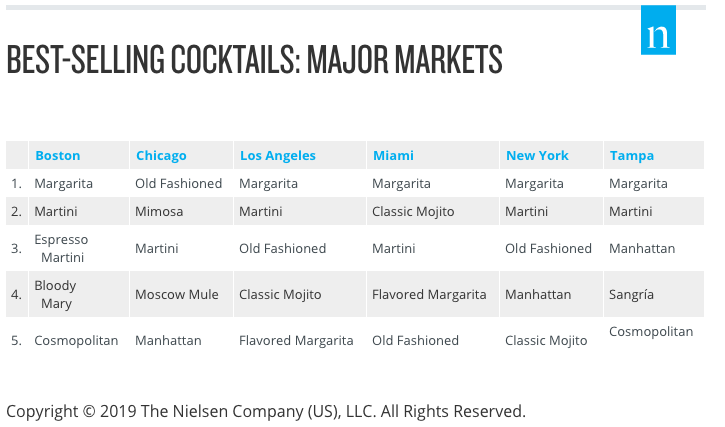This screenshot has width=725, height=427.
Task: Select Classic Mojito under Miami
Action: pos(413,211)
